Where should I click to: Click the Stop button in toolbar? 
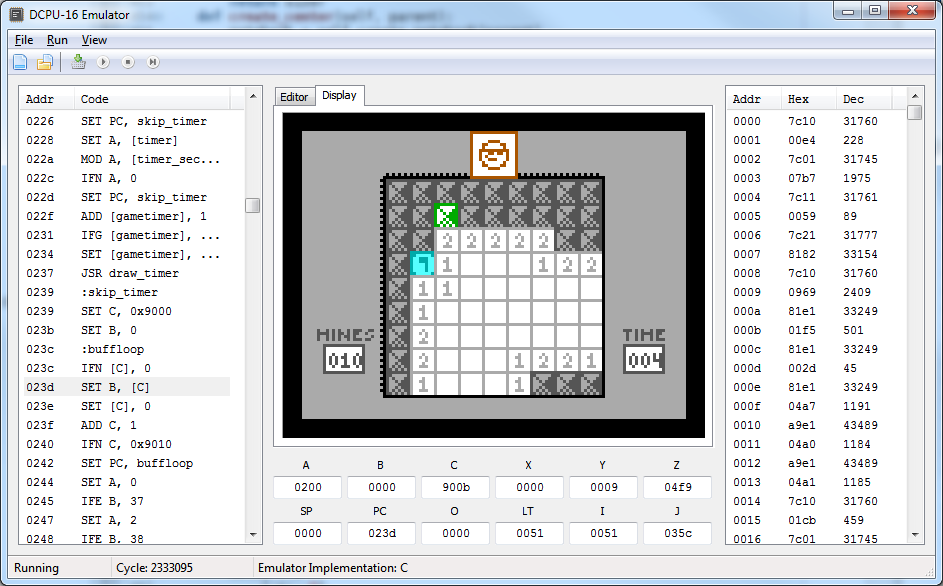tap(128, 62)
